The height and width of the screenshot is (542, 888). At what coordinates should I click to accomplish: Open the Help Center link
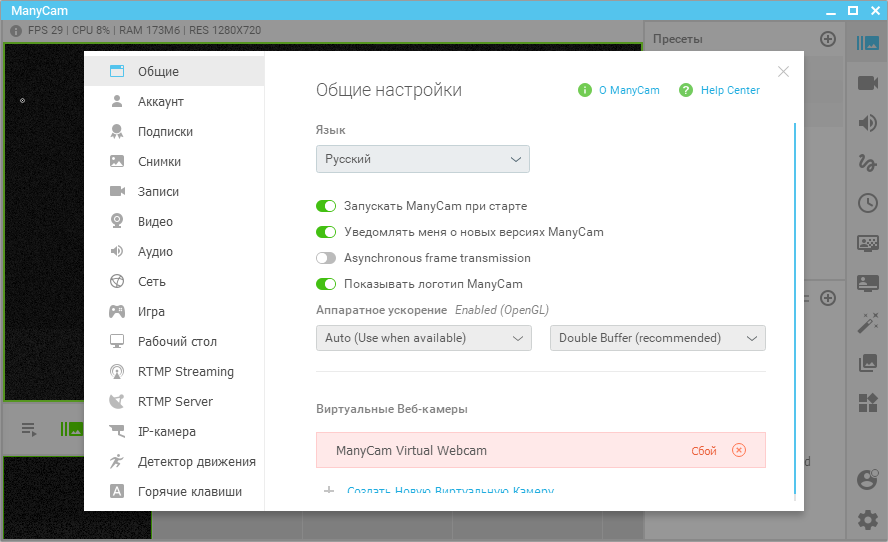pyautogui.click(x=729, y=90)
